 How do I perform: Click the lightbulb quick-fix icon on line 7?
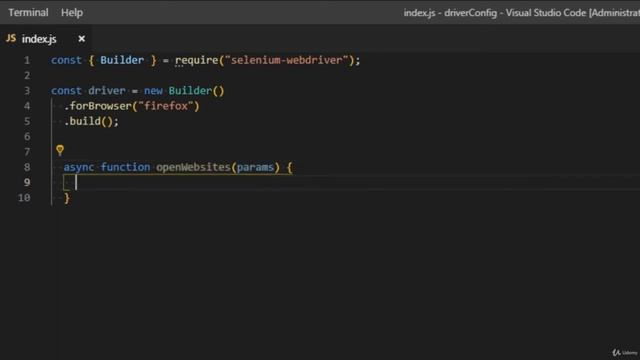tap(60, 150)
